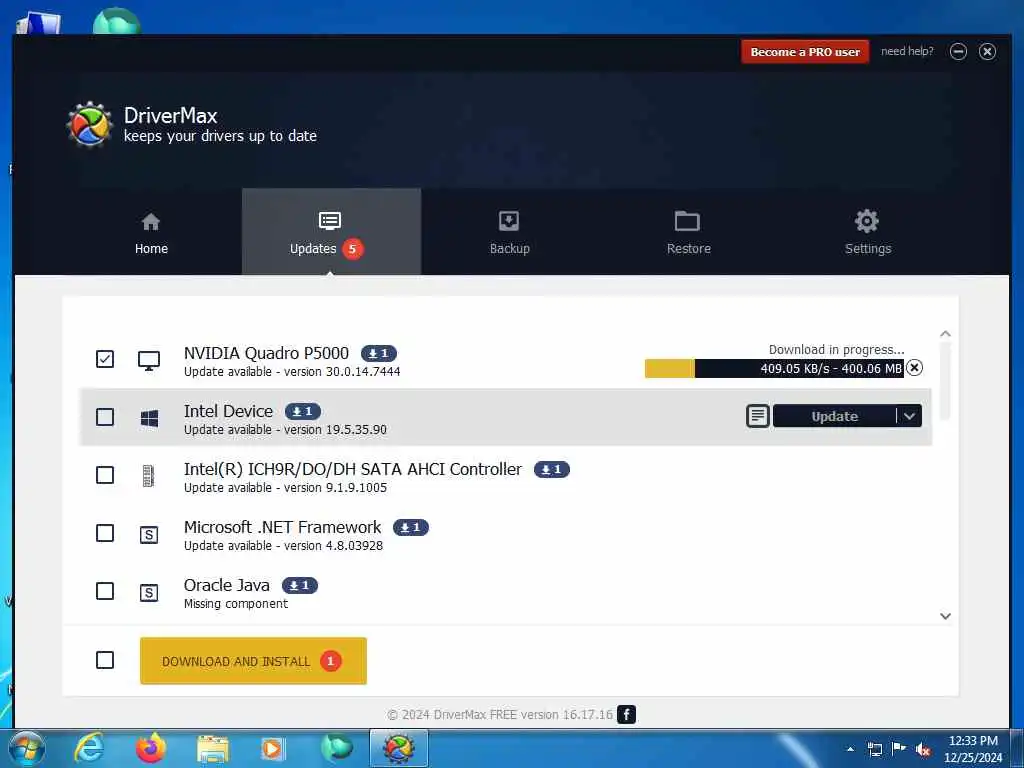Click the download badge next to Intel Device

click(302, 411)
